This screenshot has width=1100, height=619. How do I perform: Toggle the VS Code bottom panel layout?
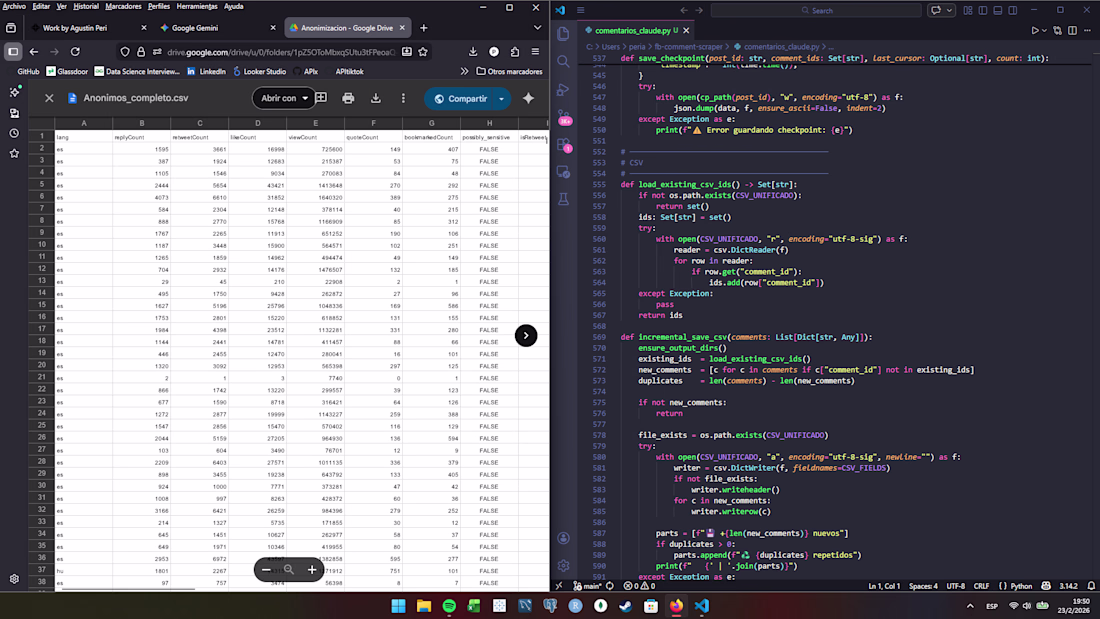pos(998,10)
